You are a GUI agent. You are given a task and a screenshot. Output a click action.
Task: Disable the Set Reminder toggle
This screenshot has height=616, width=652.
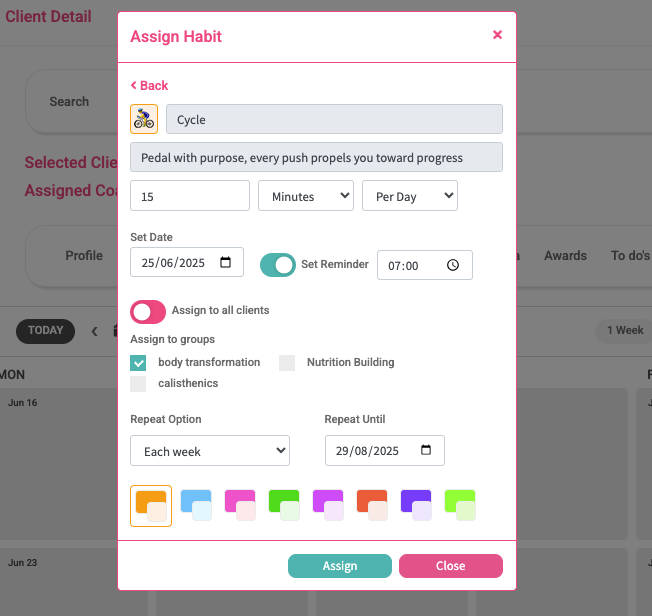click(278, 265)
